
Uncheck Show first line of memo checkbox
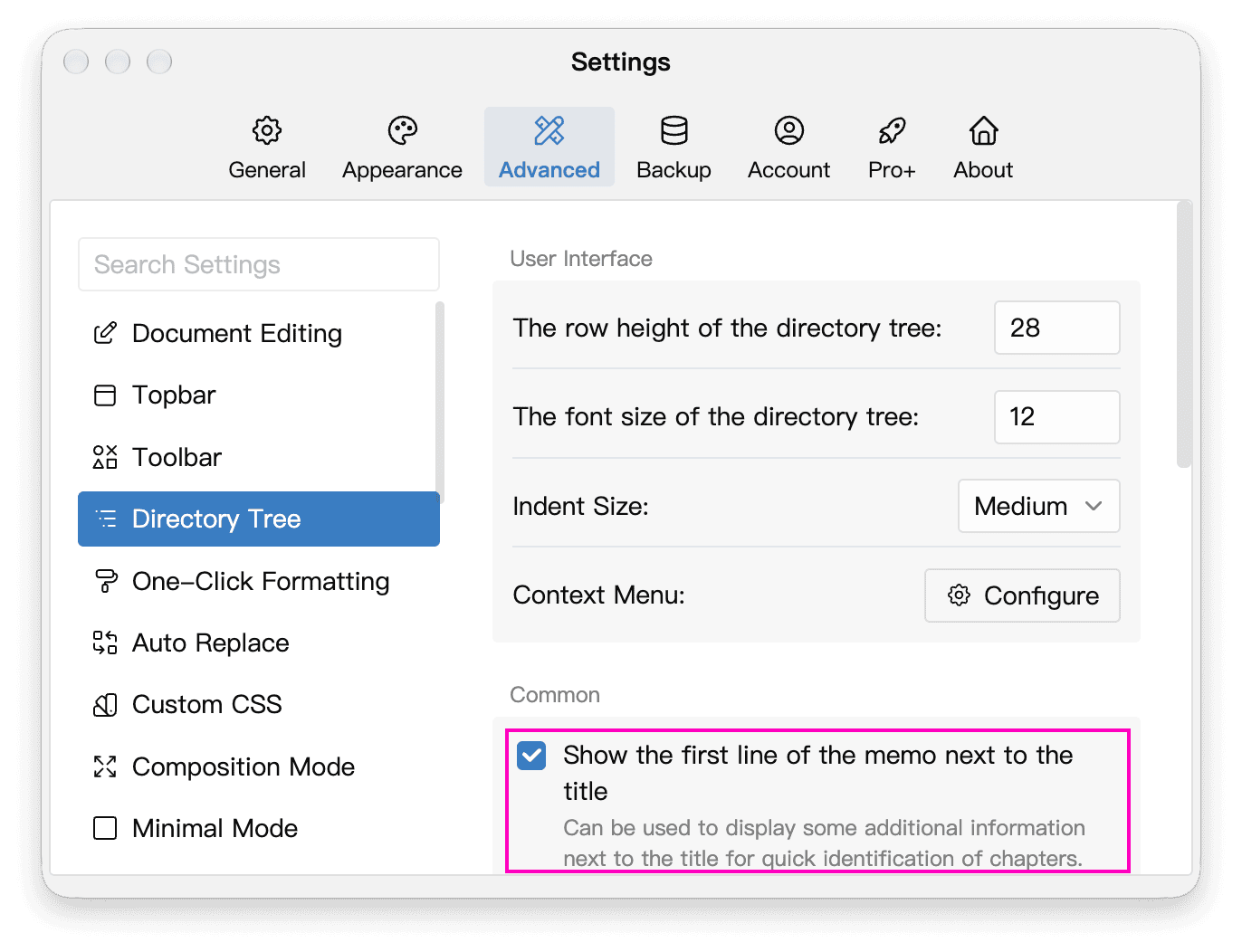(531, 756)
